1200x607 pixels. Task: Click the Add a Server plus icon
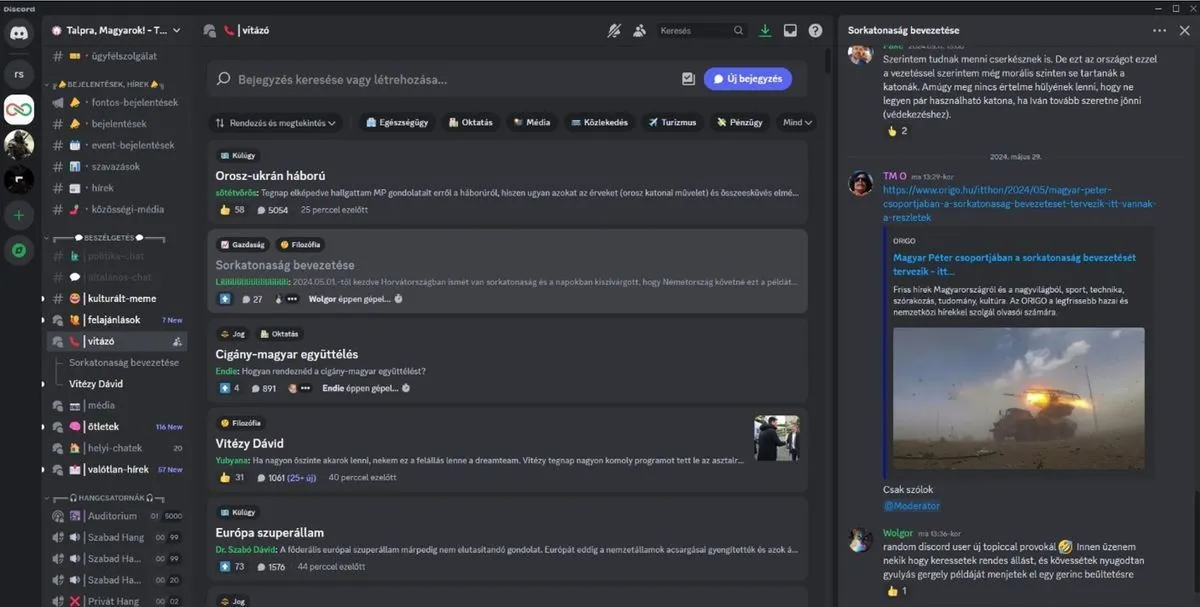click(19, 214)
